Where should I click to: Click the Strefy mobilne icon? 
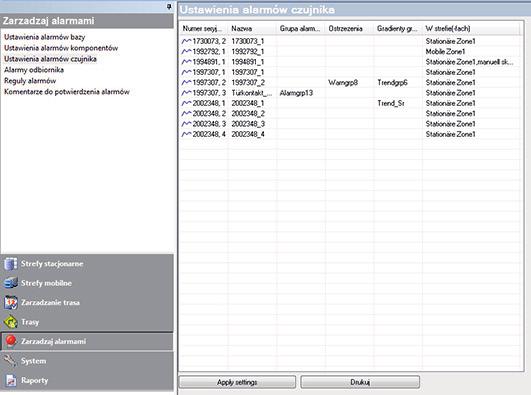pyautogui.click(x=10, y=283)
